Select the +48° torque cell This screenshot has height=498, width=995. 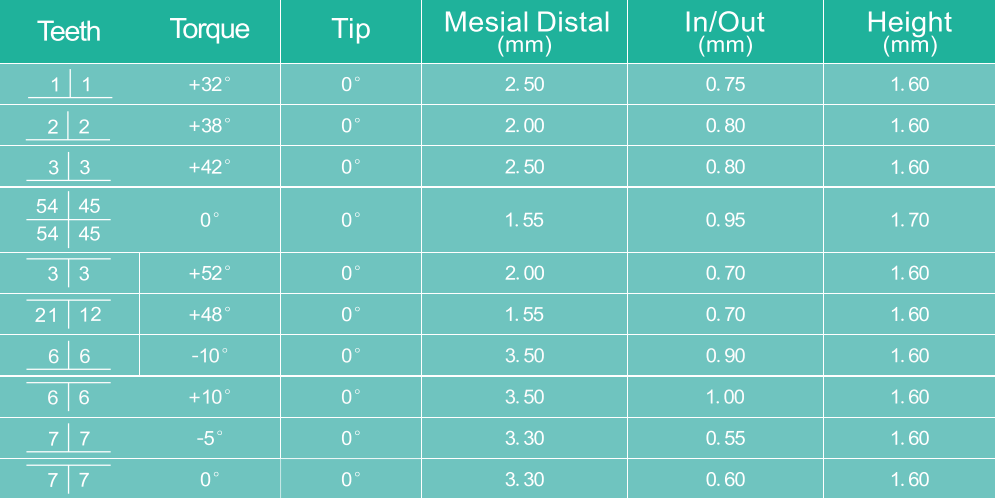[x=209, y=314]
